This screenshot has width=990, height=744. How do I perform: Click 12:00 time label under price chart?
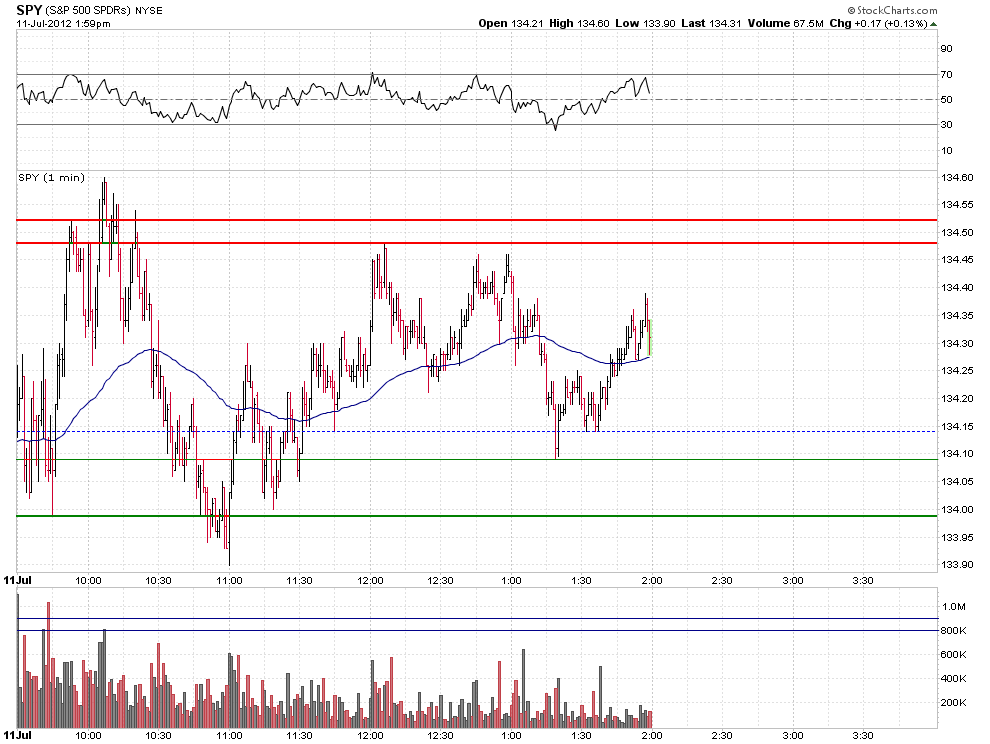(370, 580)
